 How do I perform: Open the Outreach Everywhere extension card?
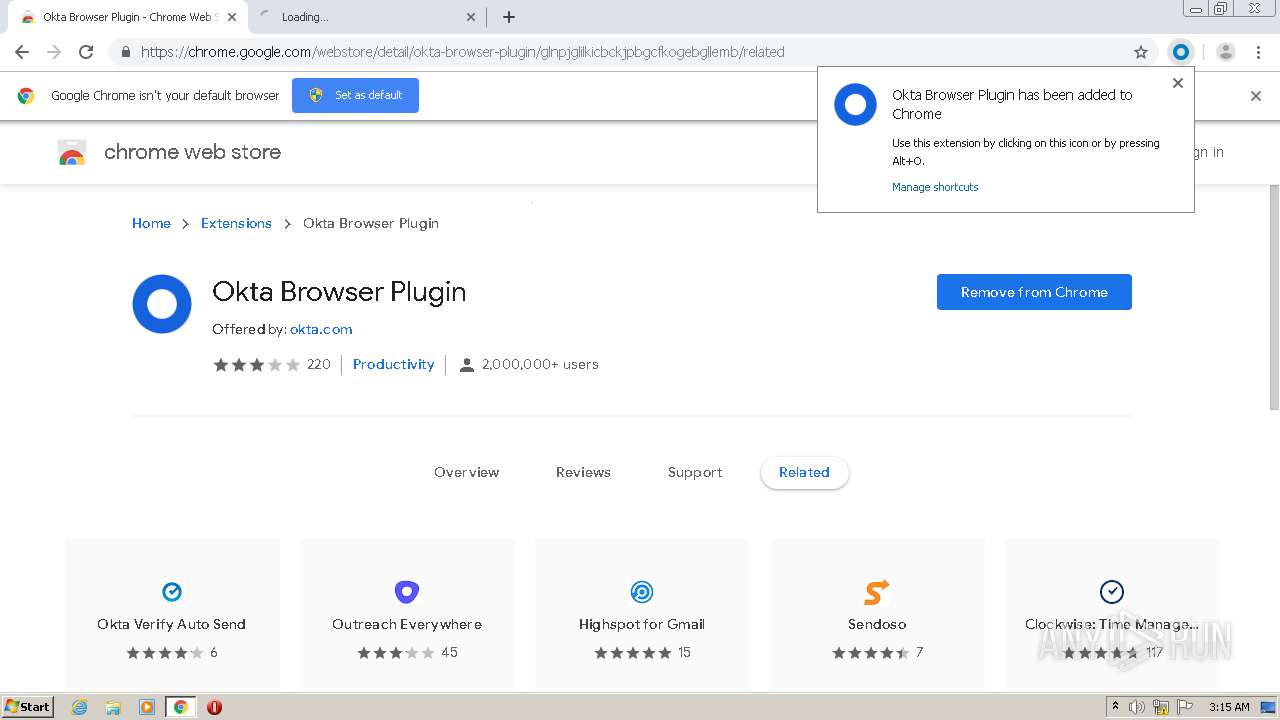[x=407, y=613]
